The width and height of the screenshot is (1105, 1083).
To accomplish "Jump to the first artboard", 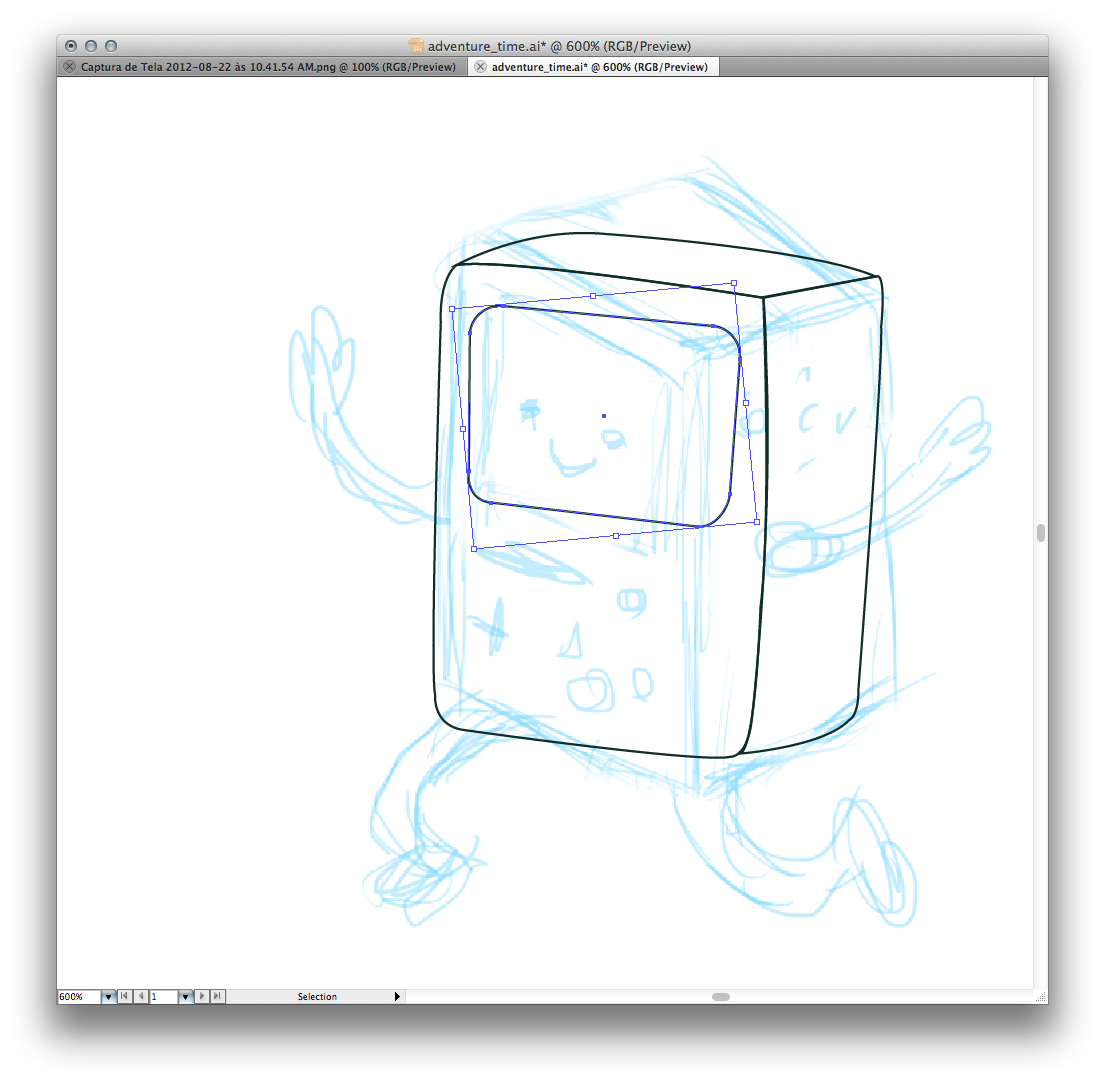I will [x=124, y=997].
